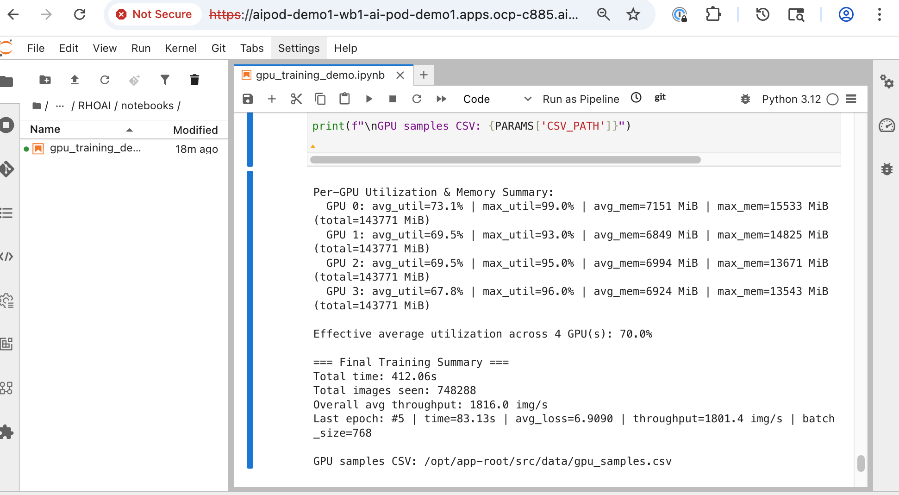Click the git button in notebook toolbar

tap(660, 98)
